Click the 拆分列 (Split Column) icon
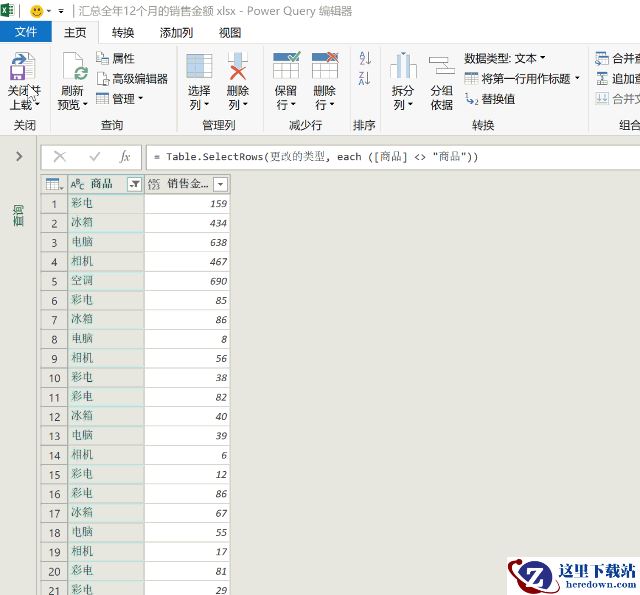This screenshot has width=640, height=595. click(x=403, y=66)
